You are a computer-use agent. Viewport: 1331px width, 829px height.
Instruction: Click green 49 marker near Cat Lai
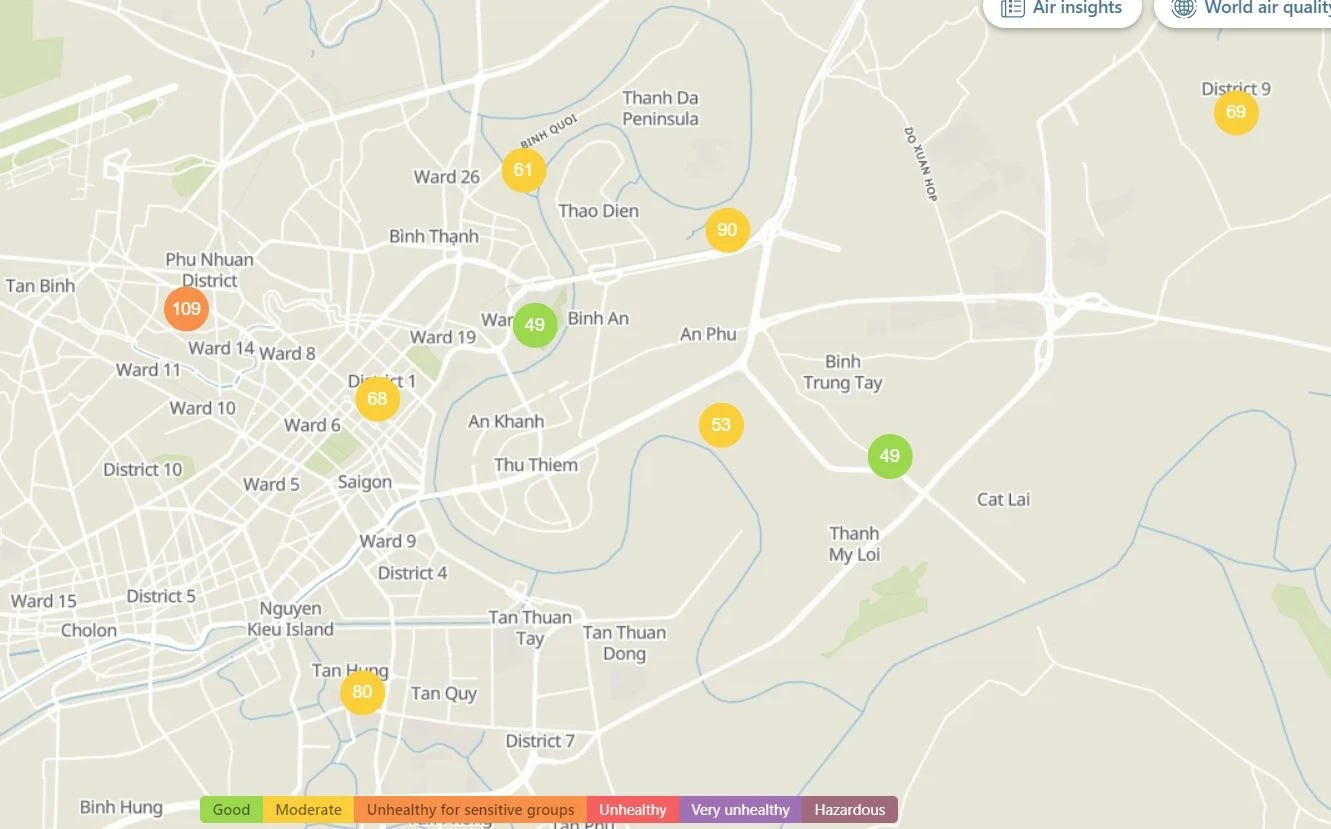[x=889, y=456]
